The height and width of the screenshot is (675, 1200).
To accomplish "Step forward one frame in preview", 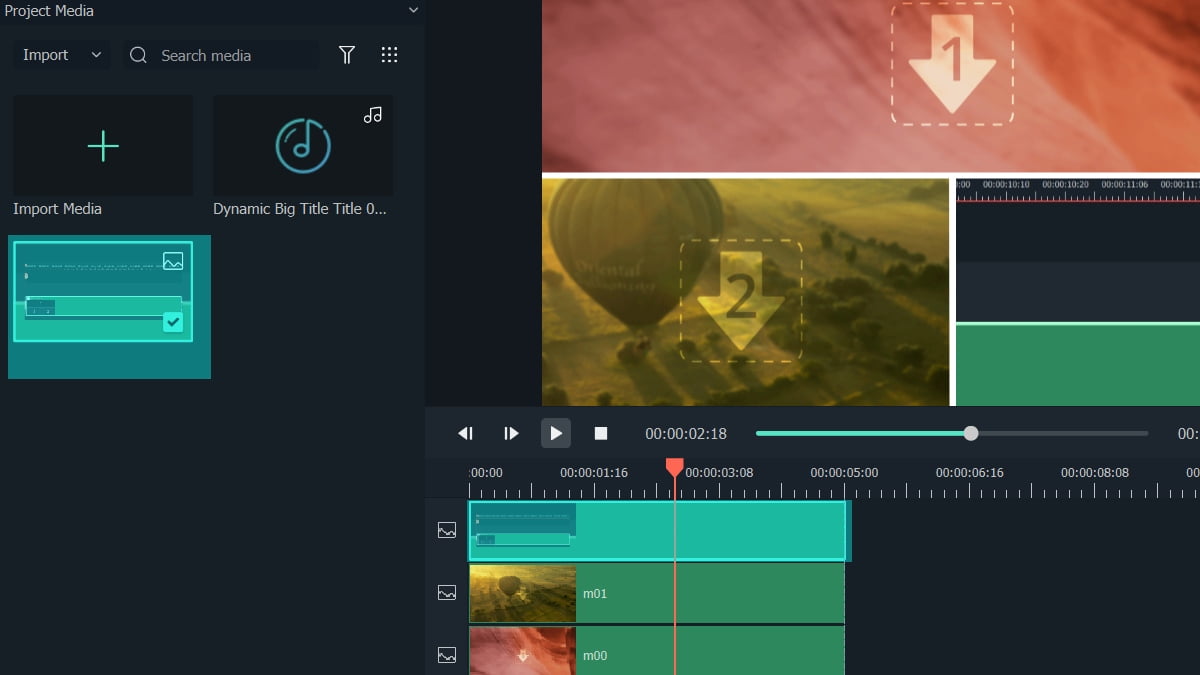I will click(511, 433).
